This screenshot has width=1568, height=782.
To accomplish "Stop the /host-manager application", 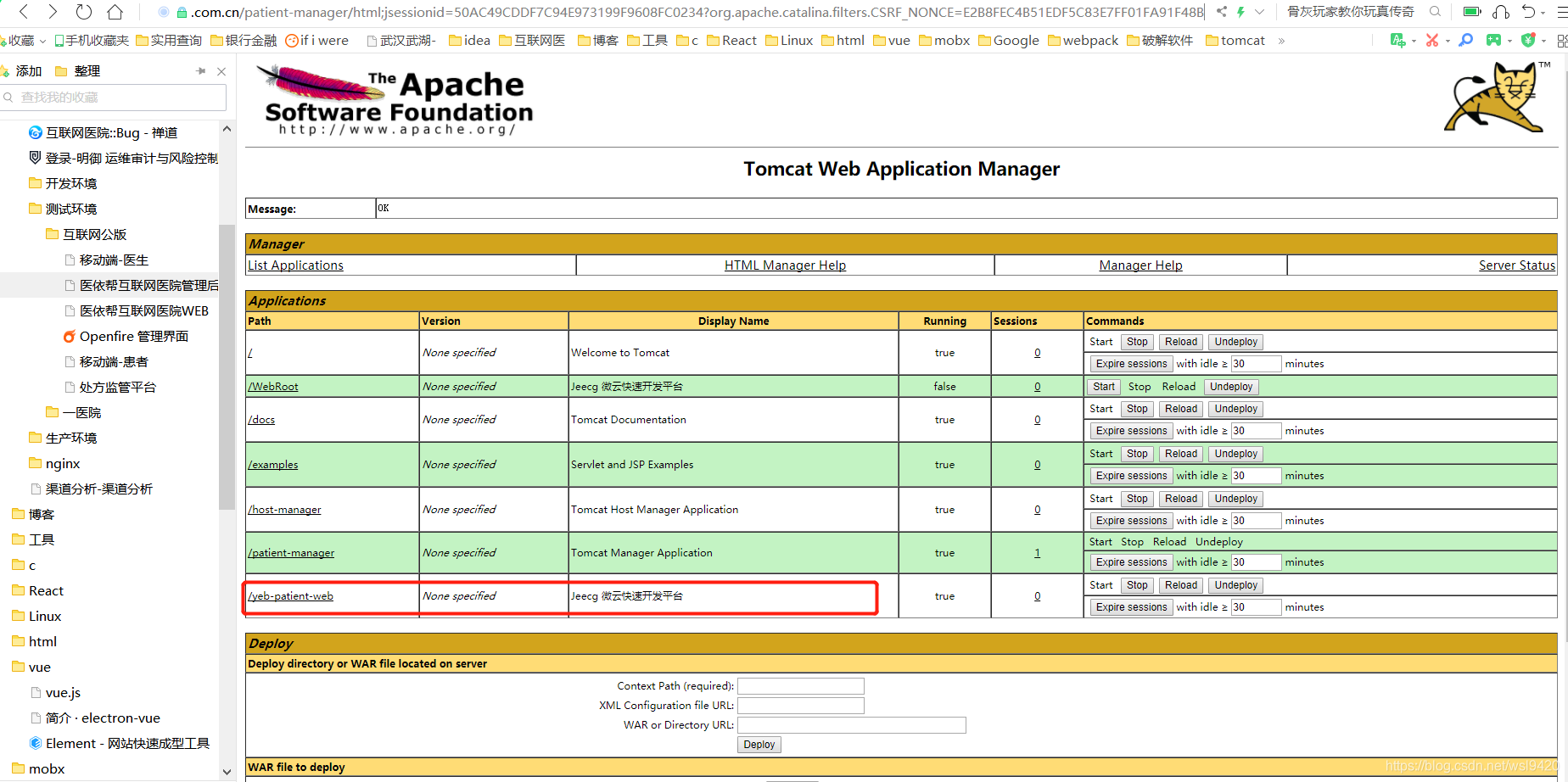I will point(1137,499).
